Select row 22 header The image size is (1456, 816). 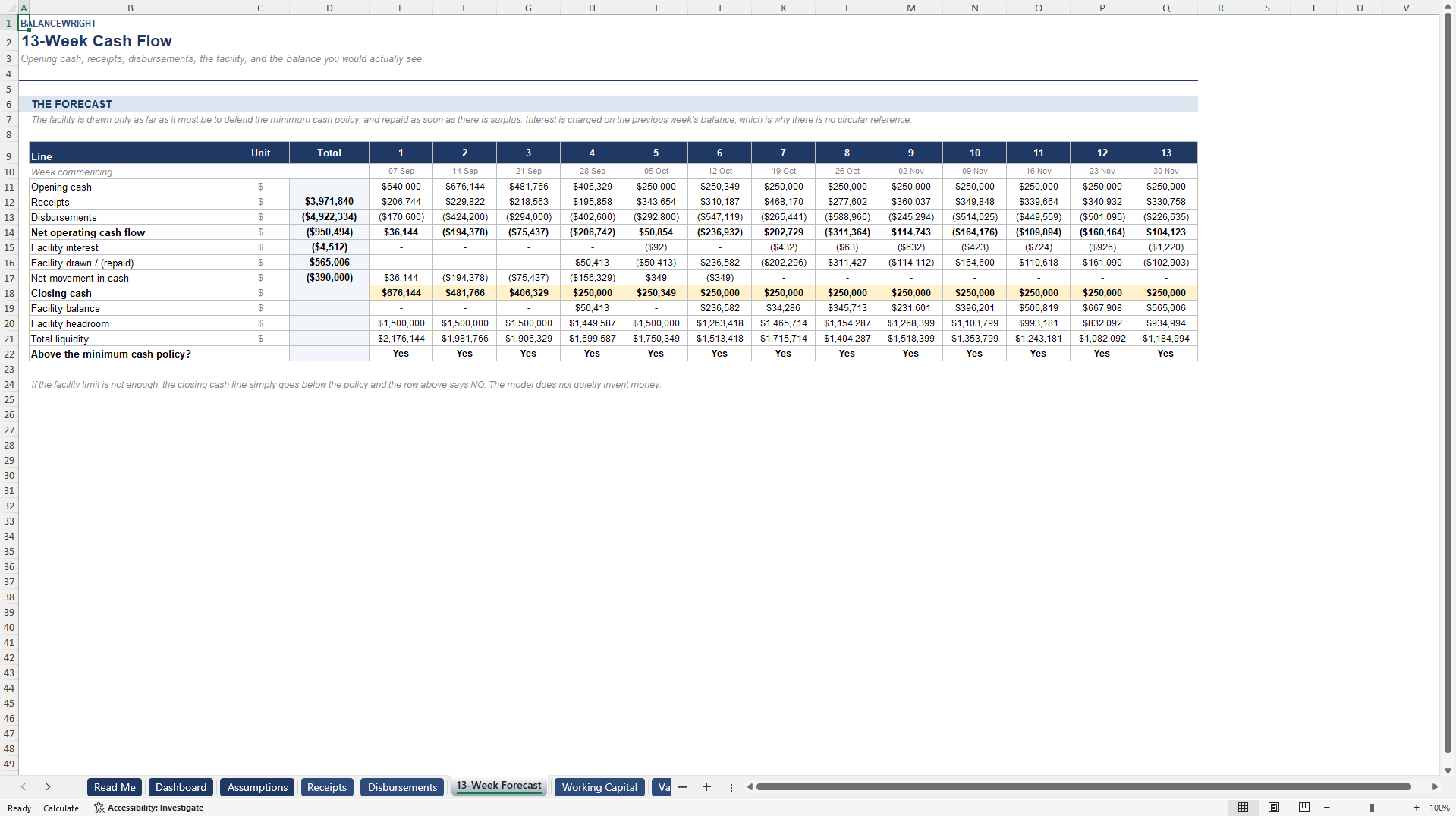coord(9,354)
